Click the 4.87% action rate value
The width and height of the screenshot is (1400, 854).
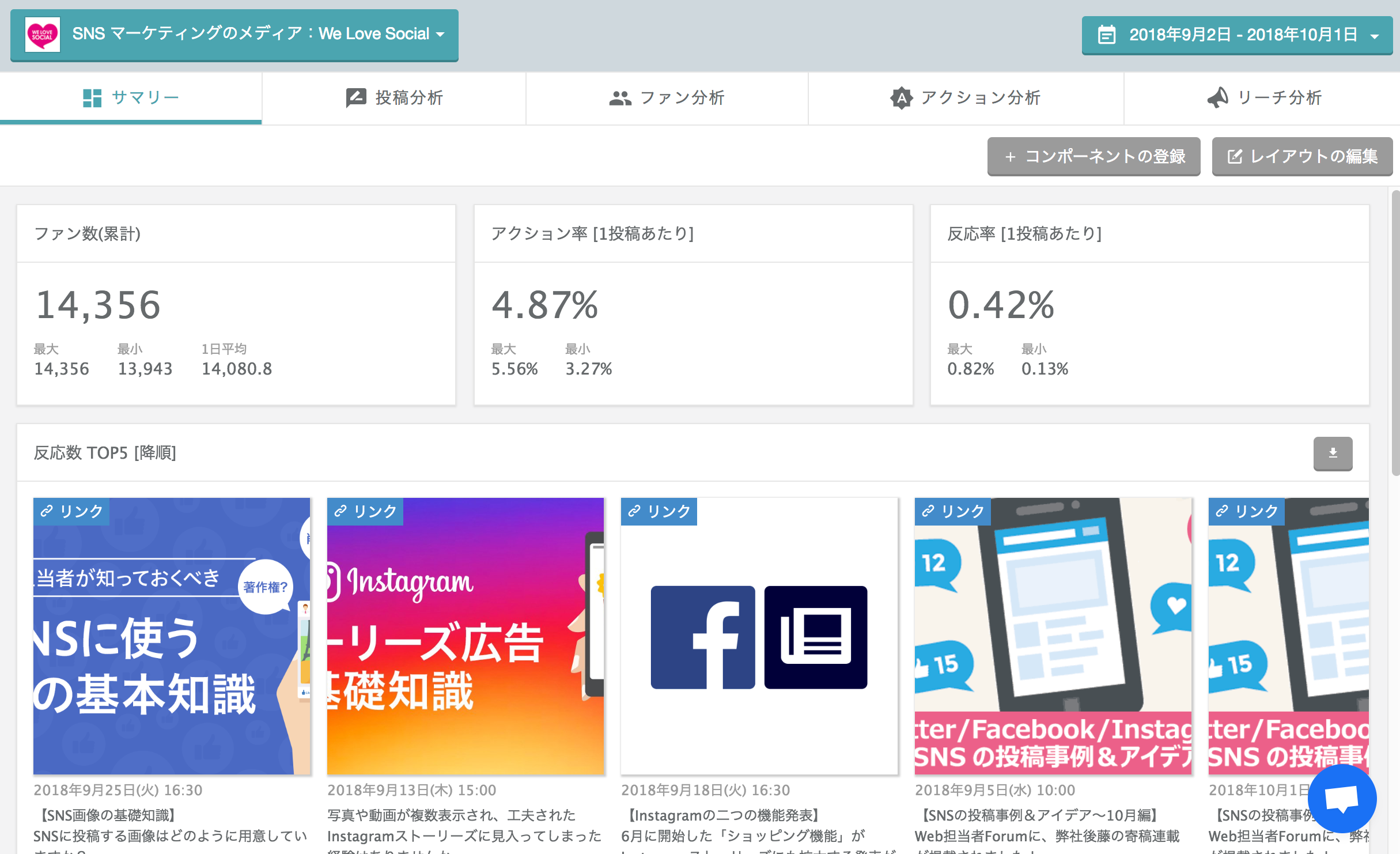click(545, 305)
